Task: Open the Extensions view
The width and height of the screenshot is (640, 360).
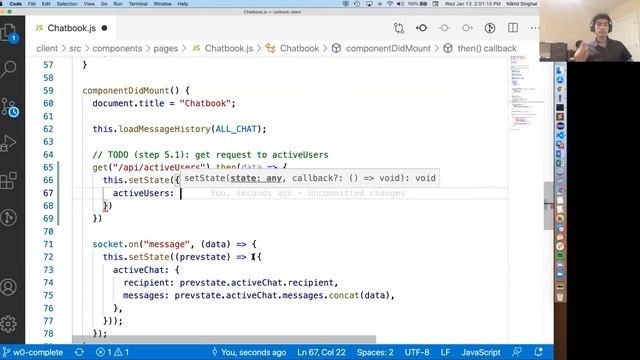Action: click(x=9, y=180)
